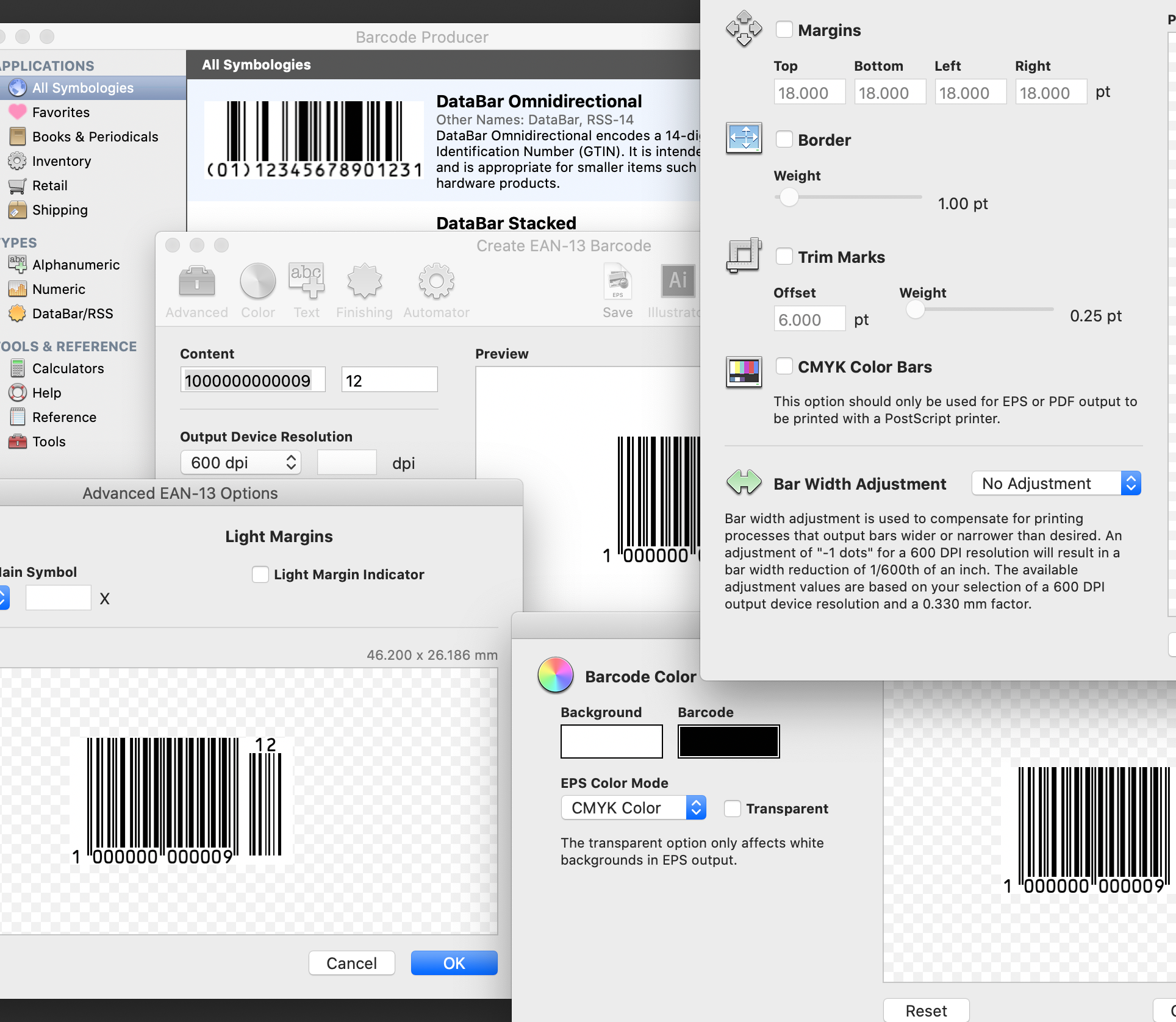Toggle the Transparent checkbox
Screen dimensions: 1176x1022
click(733, 809)
